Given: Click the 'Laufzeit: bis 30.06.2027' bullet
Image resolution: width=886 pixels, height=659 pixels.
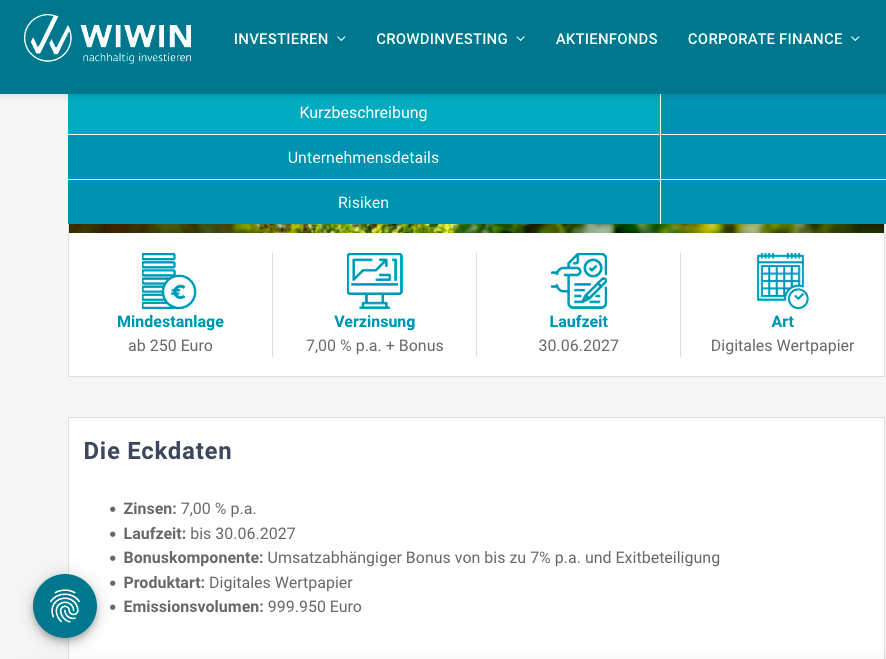Looking at the screenshot, I should [x=210, y=534].
